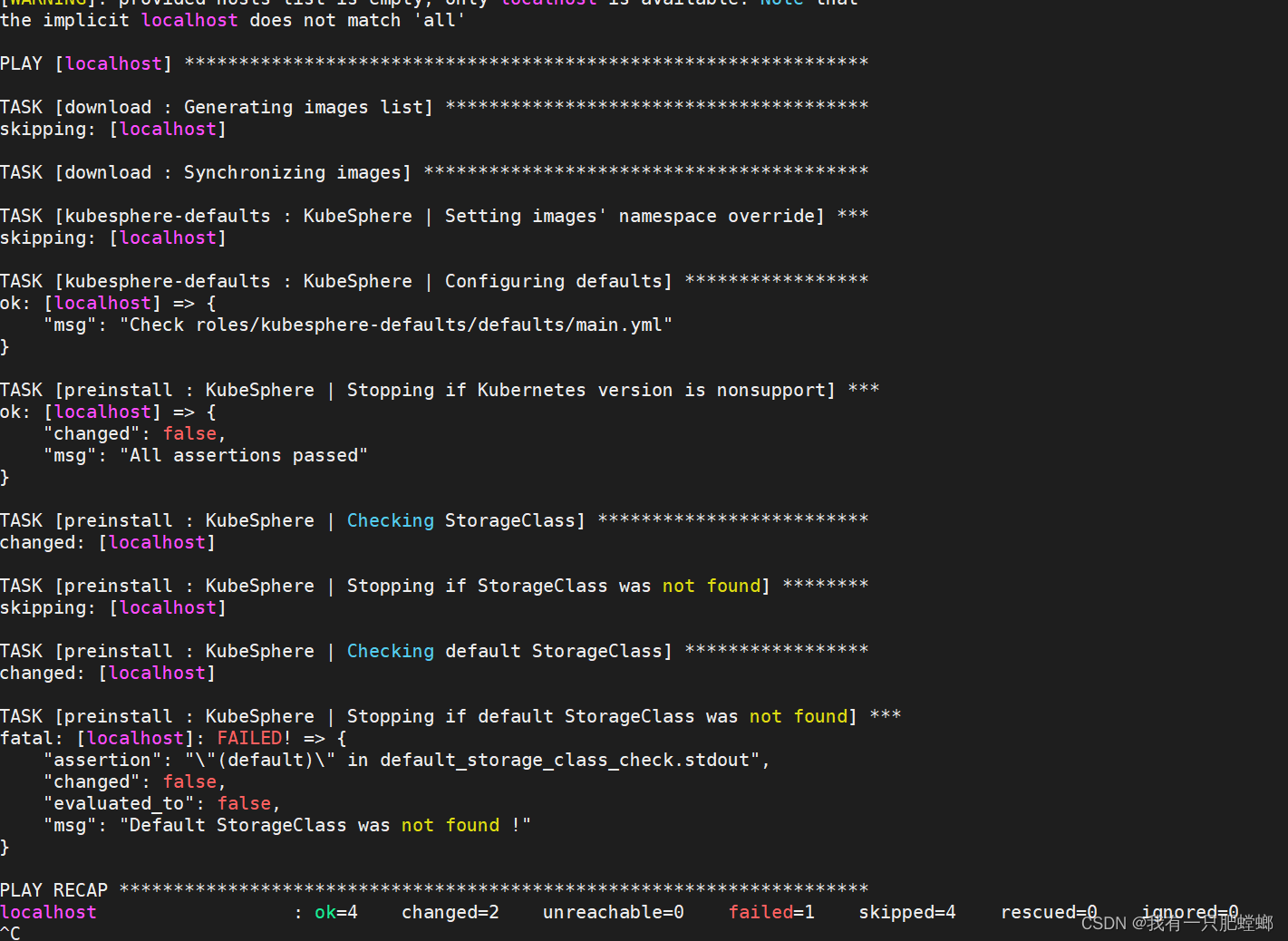
Task: Click the task line 'Setting images' namespace override'
Action: tap(434, 216)
